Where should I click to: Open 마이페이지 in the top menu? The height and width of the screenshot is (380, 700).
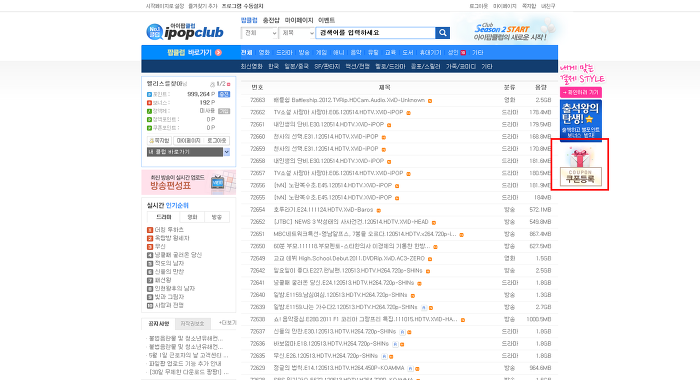(299, 20)
